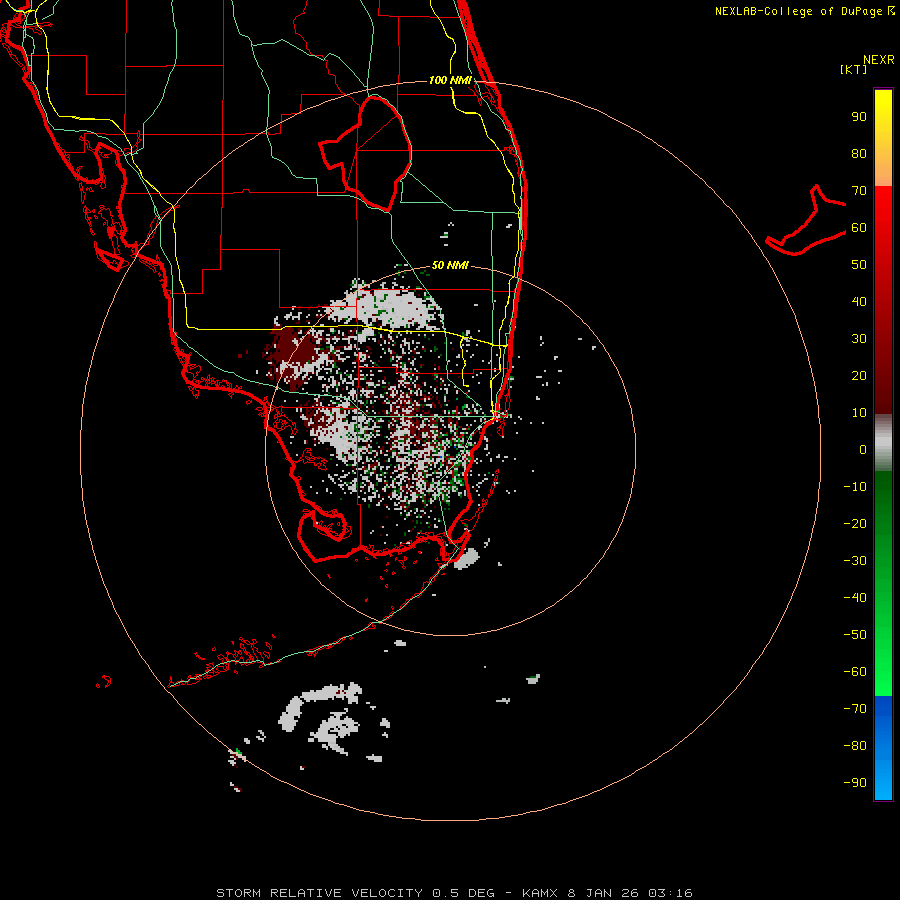Select the positive 30 value on velocity scale
Viewport: 900px width, 900px height.
coord(859,339)
